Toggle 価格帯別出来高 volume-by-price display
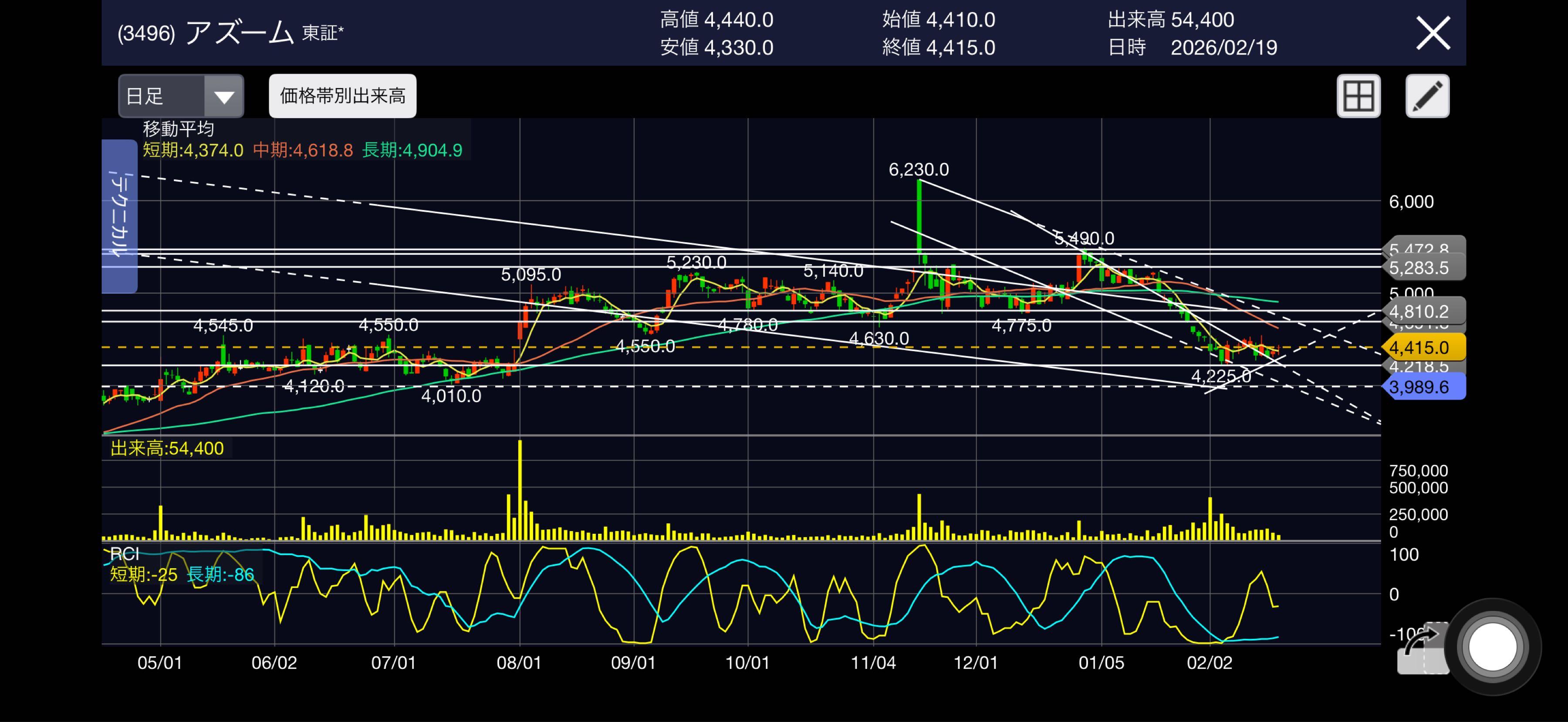1568x722 pixels. pos(342,96)
